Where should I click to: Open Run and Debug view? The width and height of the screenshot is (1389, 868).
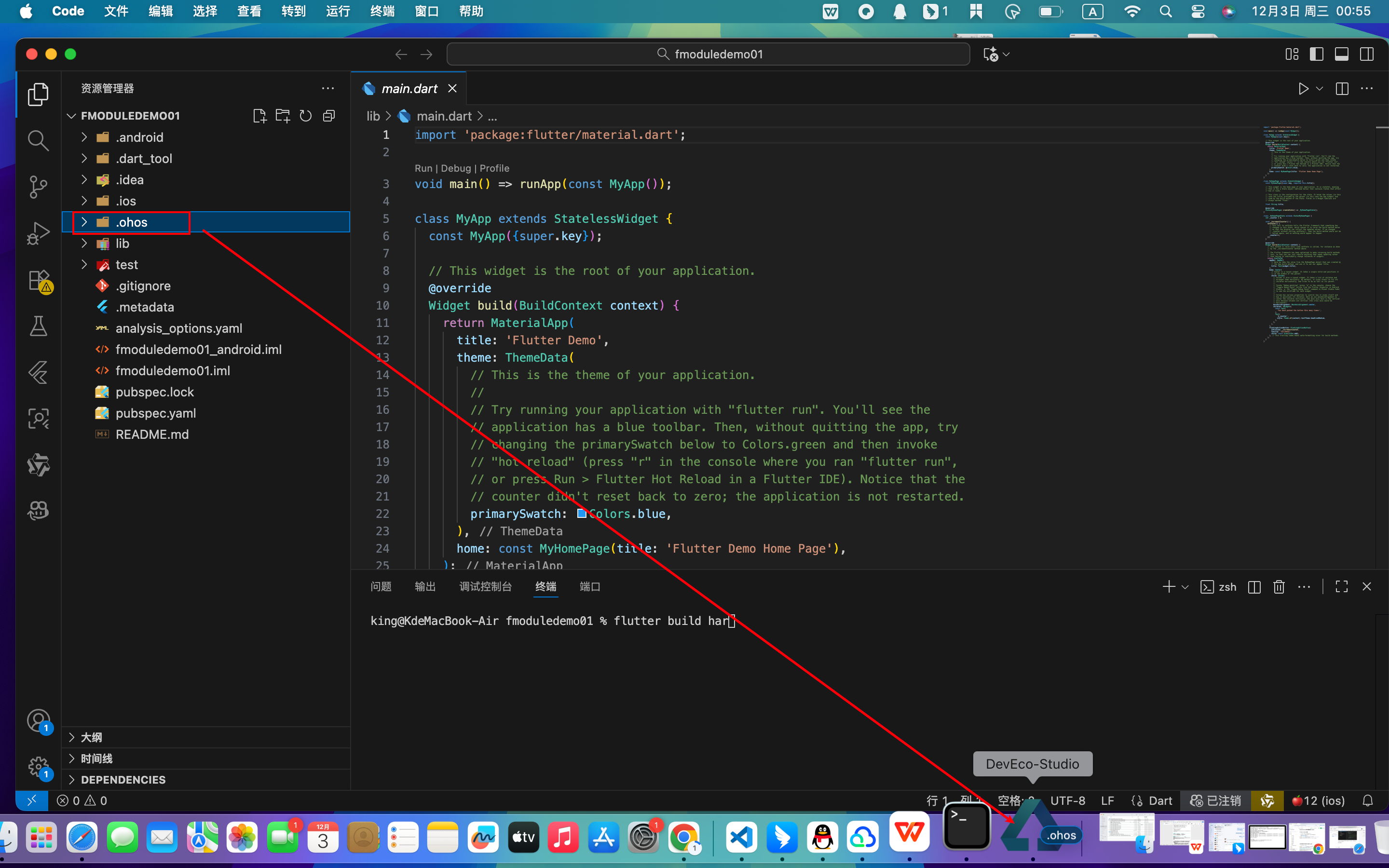[38, 234]
